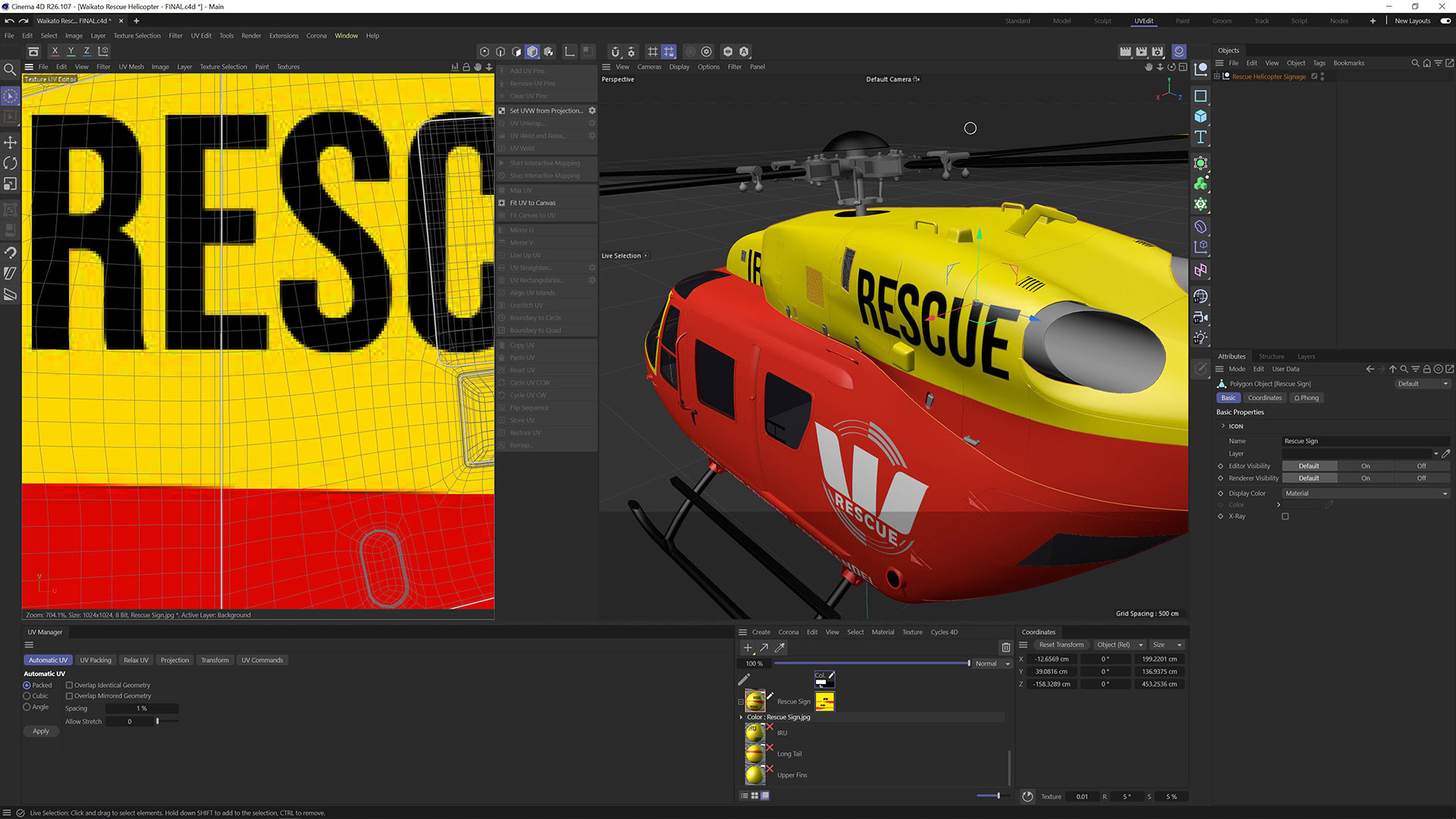Expand the ICON section in Basic Properties
The width and height of the screenshot is (1456, 819).
1223,426
